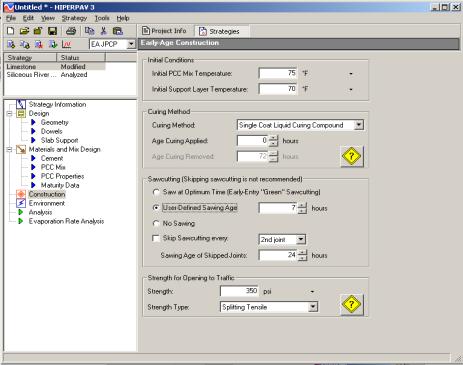Click the first strategy icon in second toolbar row

11,44
